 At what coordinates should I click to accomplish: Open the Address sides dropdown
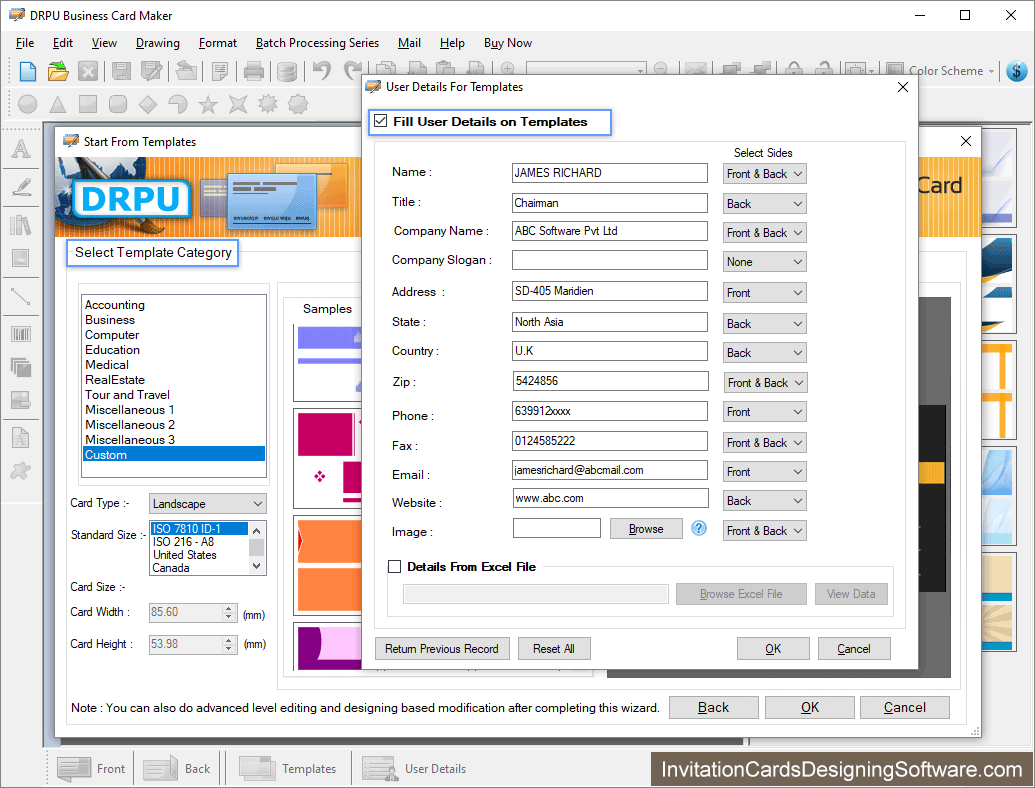coord(764,292)
